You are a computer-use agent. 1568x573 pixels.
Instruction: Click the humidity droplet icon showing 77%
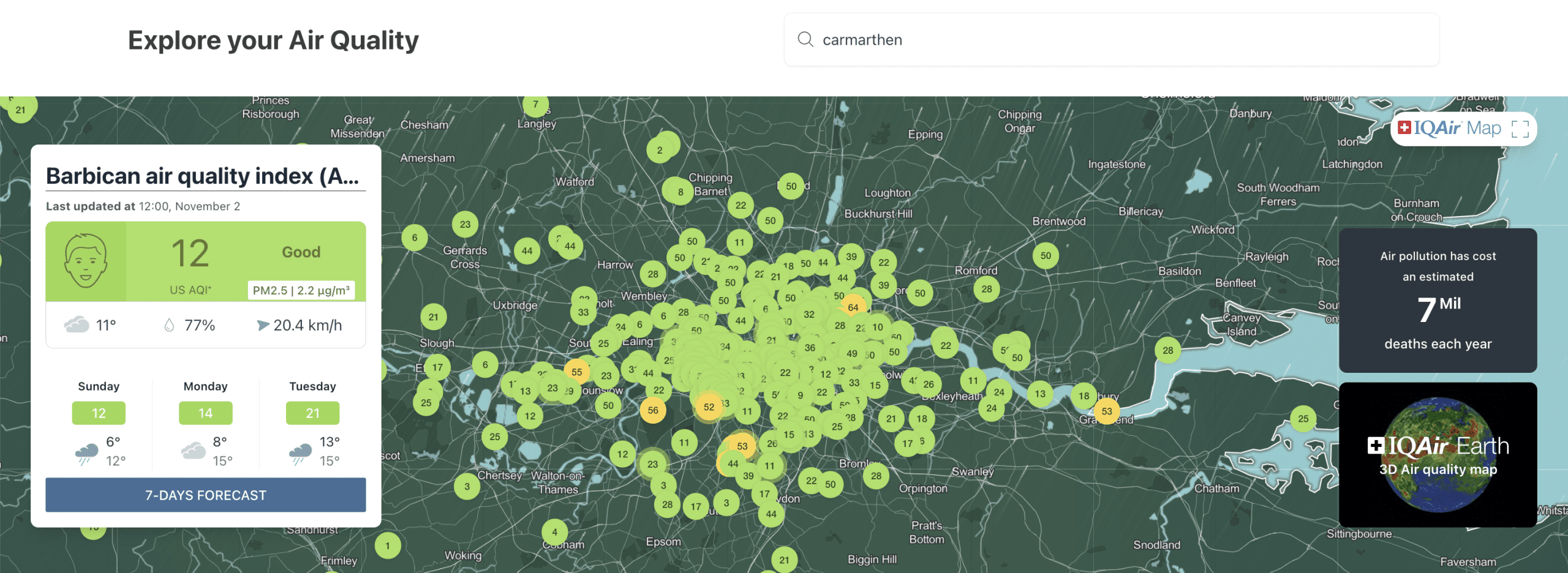click(168, 325)
